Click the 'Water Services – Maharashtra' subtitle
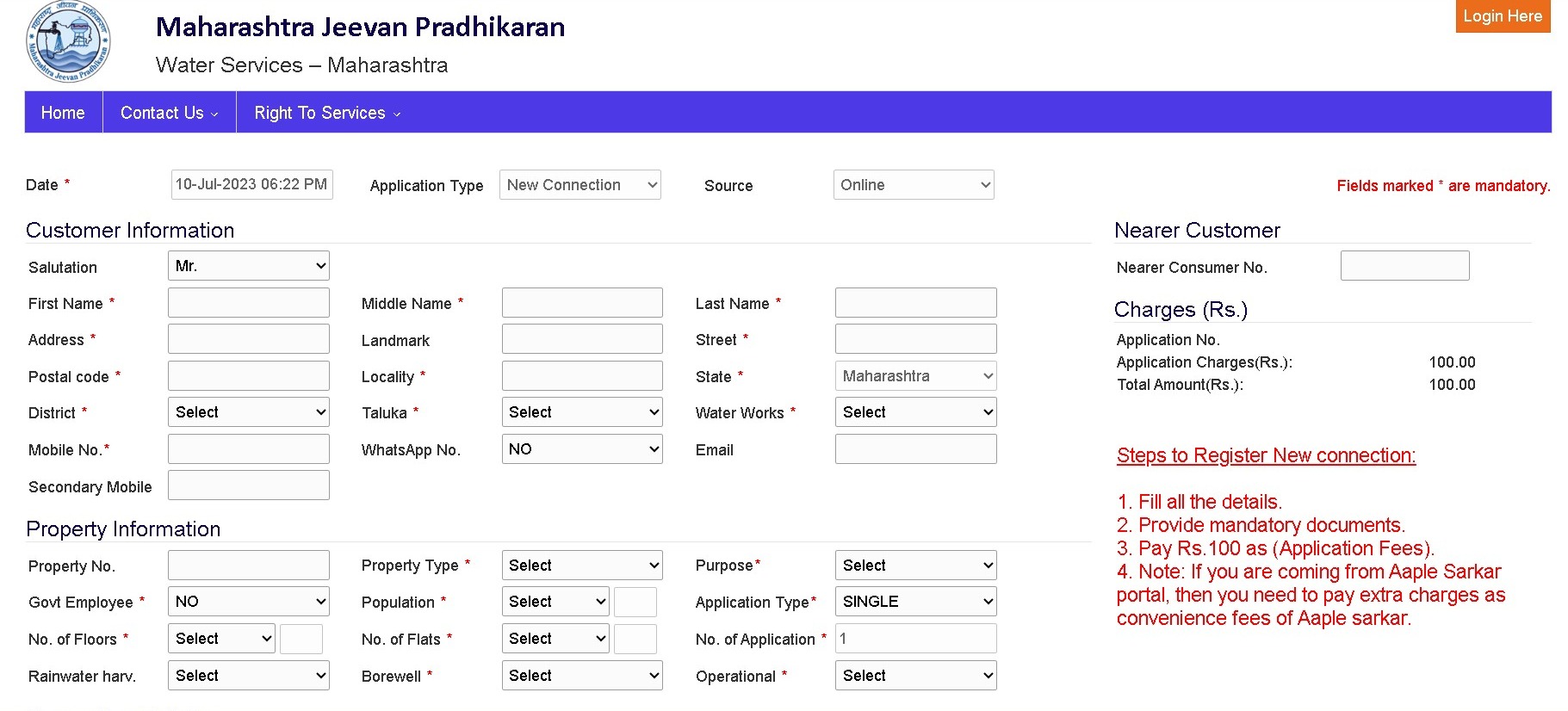1568x711 pixels. (x=301, y=65)
